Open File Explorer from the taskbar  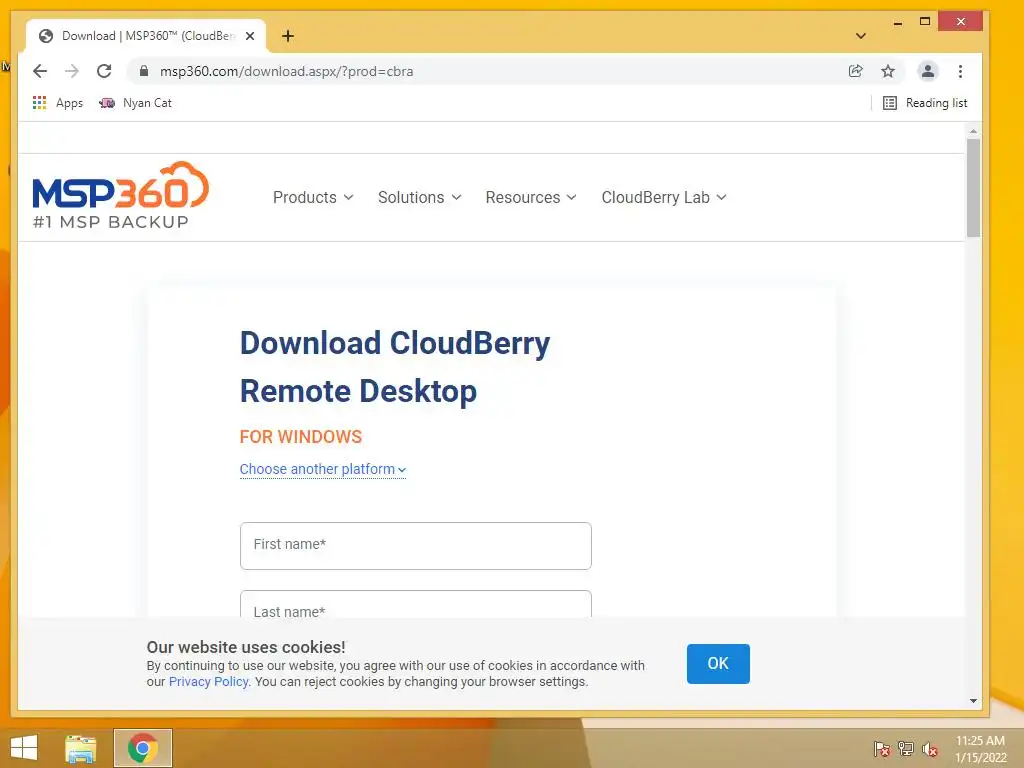pyautogui.click(x=80, y=748)
